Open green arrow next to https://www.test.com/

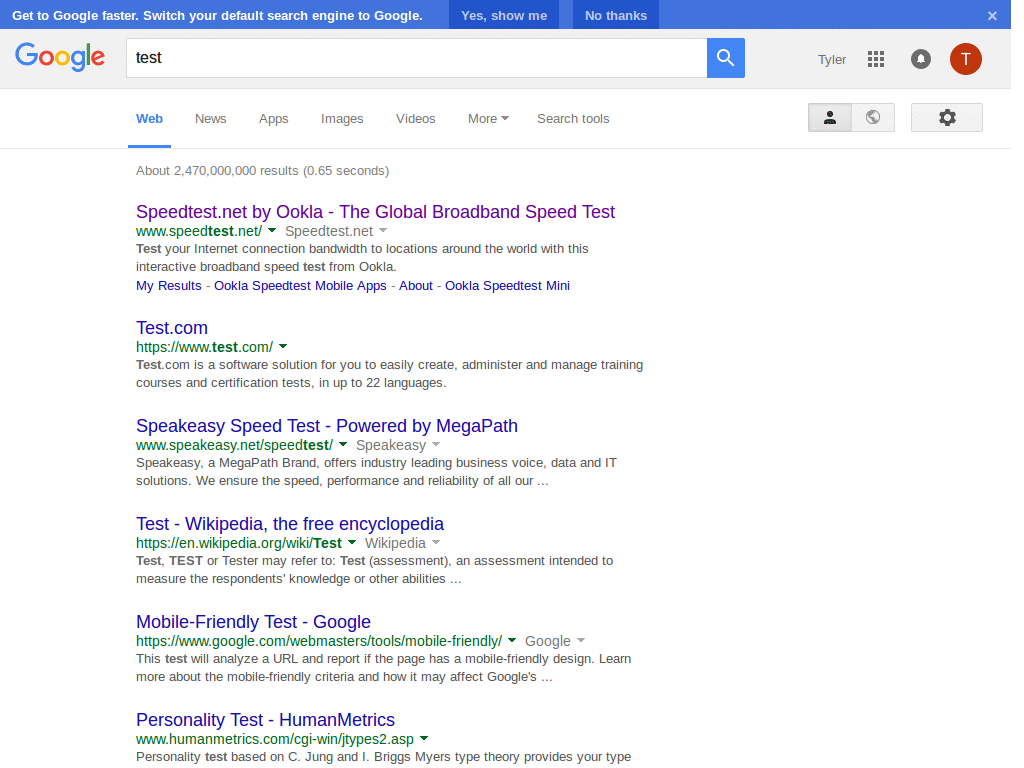click(x=283, y=347)
